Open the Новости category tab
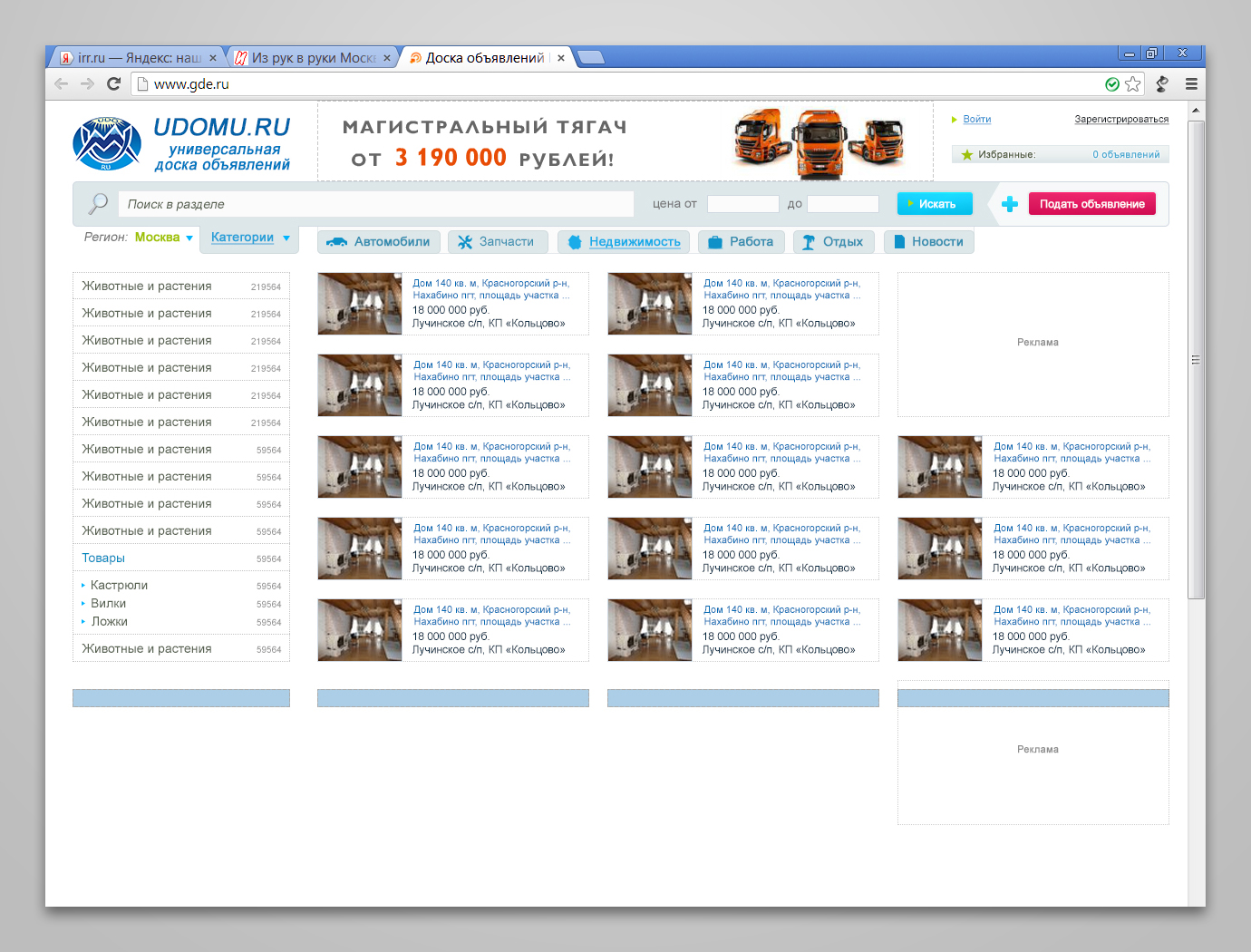Image resolution: width=1251 pixels, height=952 pixels. 929,242
